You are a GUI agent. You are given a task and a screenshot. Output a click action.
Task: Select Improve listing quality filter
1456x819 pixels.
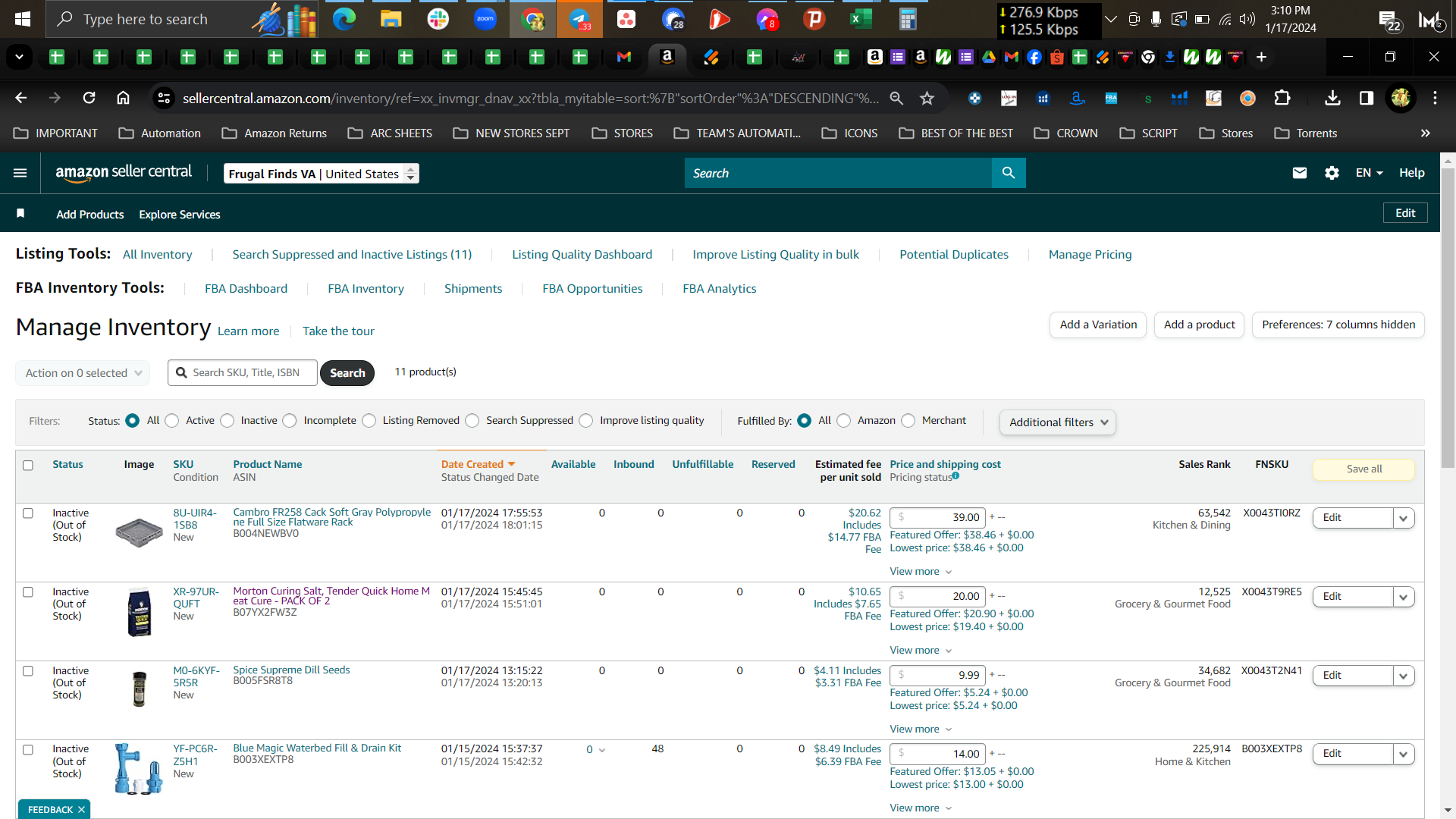[586, 421]
